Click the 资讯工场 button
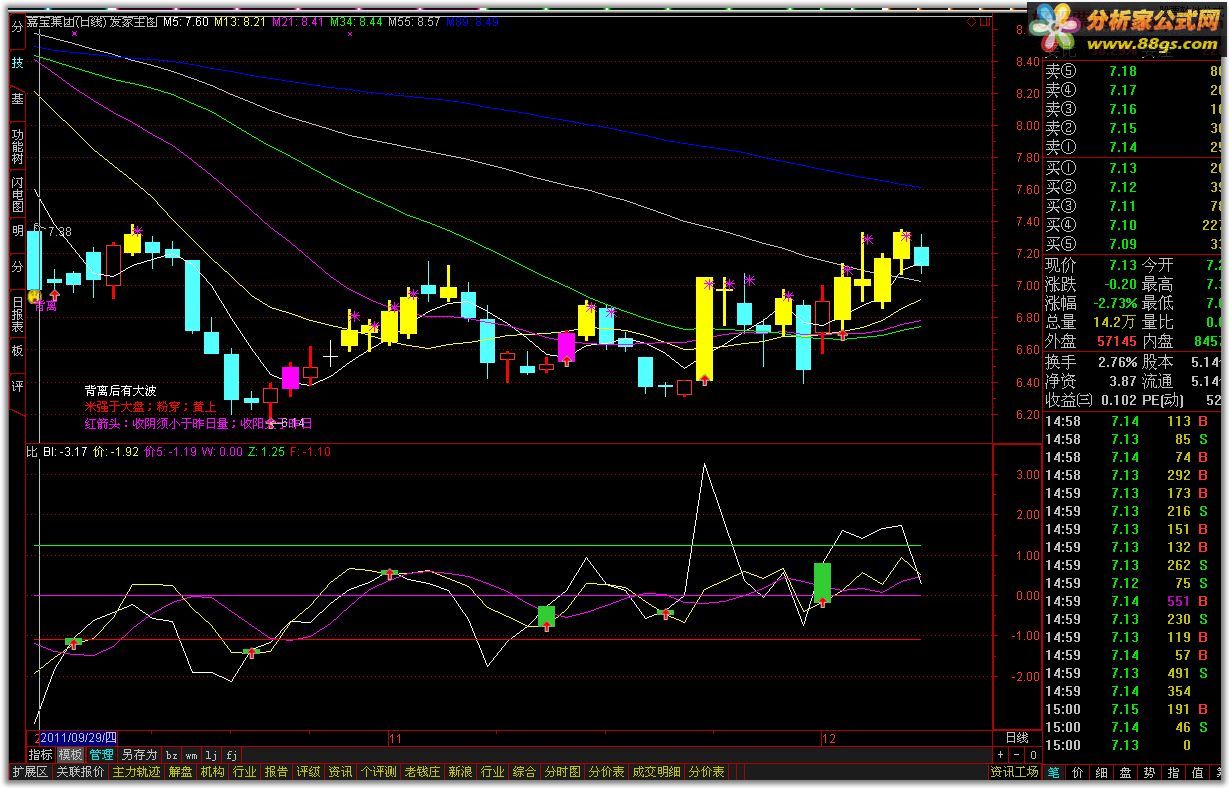Screen dimensions: 1229x788 pyautogui.click(x=1014, y=772)
